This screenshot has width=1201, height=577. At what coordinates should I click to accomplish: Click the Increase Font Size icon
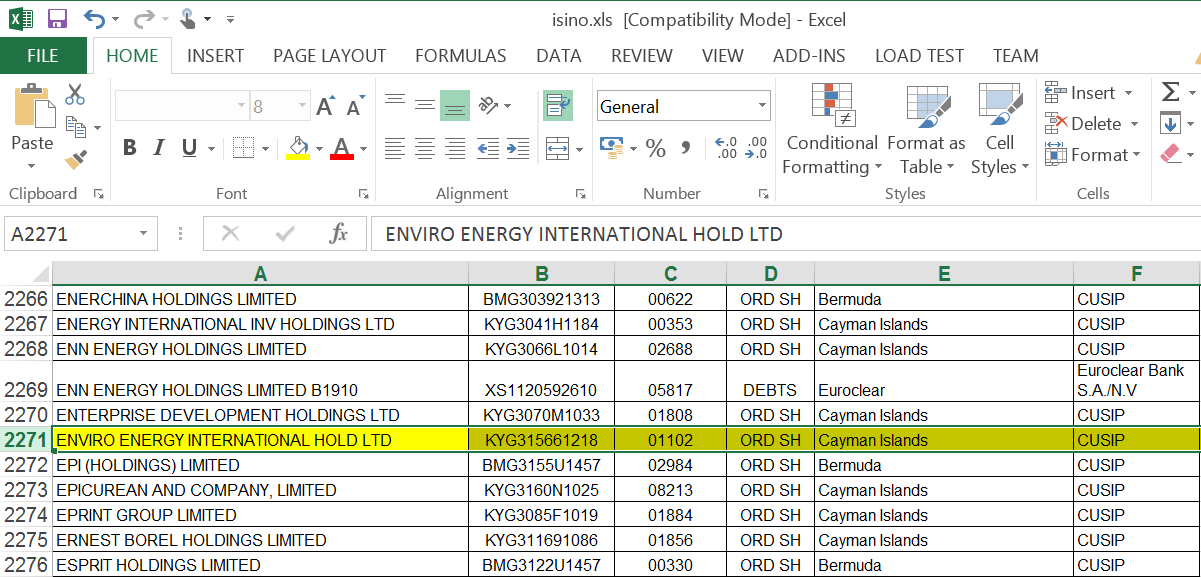(x=324, y=106)
